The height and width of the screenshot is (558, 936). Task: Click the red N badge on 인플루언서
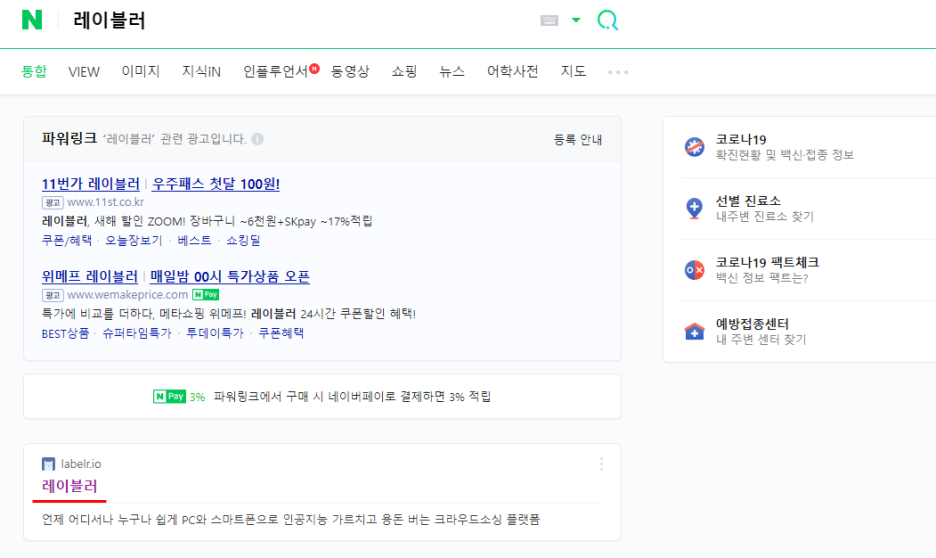coord(315,69)
